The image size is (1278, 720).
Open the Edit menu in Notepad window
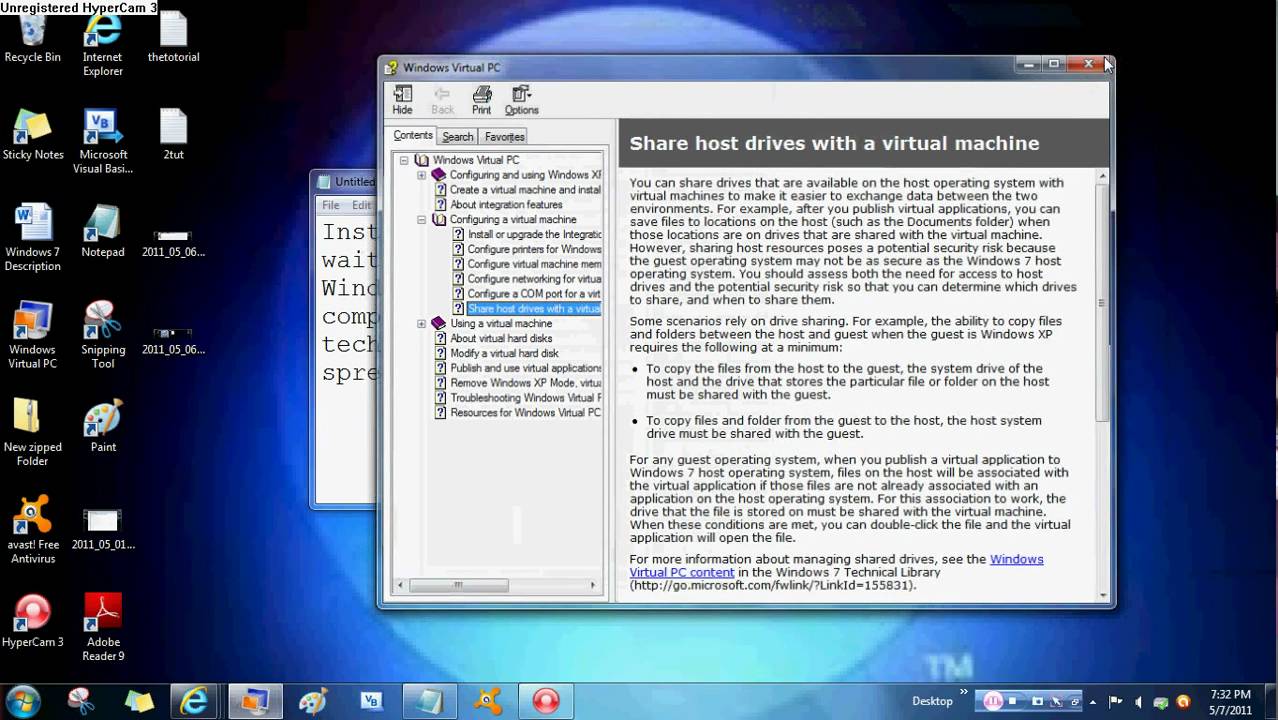[361, 205]
